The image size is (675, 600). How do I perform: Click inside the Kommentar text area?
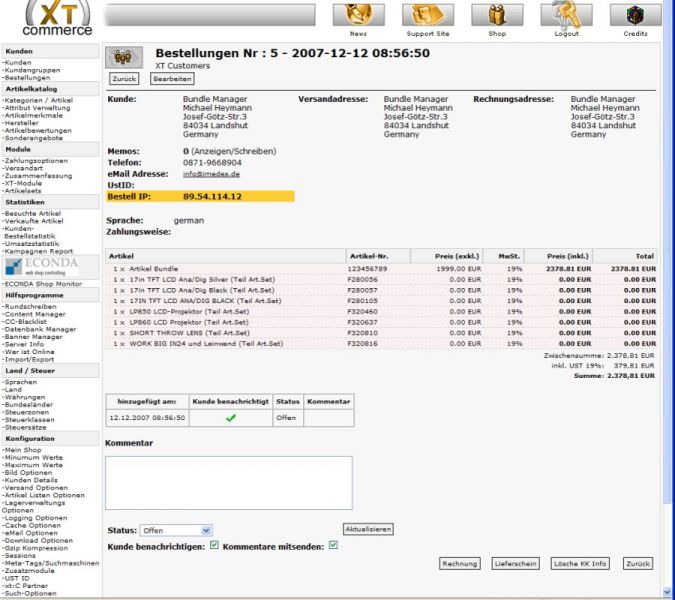pos(229,483)
